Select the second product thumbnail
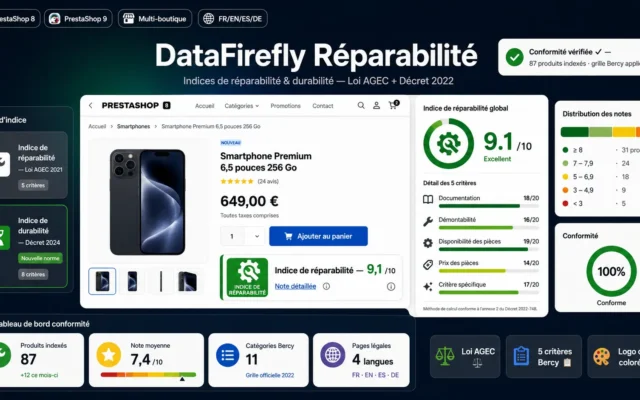640x400 pixels. pyautogui.click(x=132, y=281)
